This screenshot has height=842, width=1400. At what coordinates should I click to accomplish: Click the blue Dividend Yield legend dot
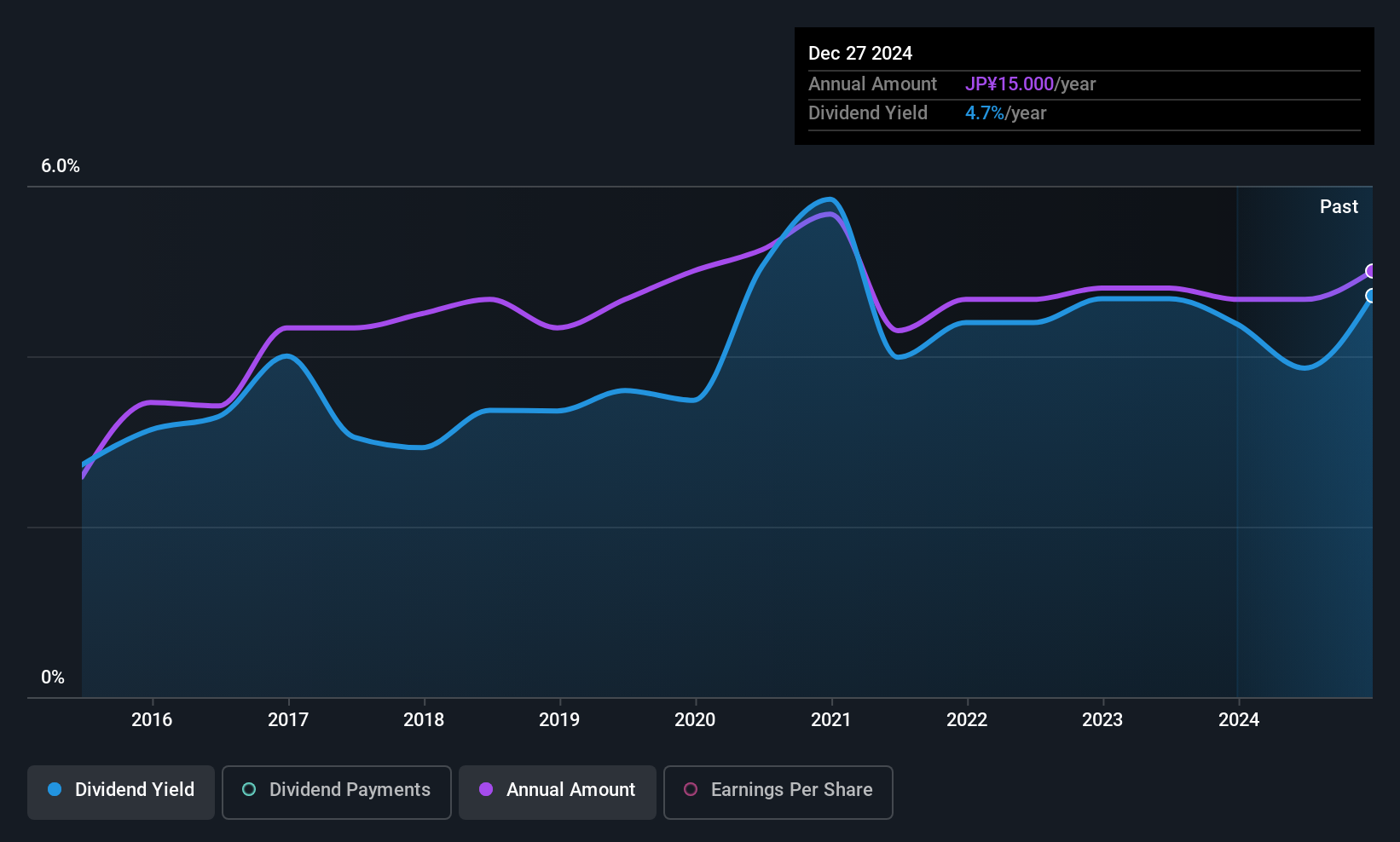point(55,789)
